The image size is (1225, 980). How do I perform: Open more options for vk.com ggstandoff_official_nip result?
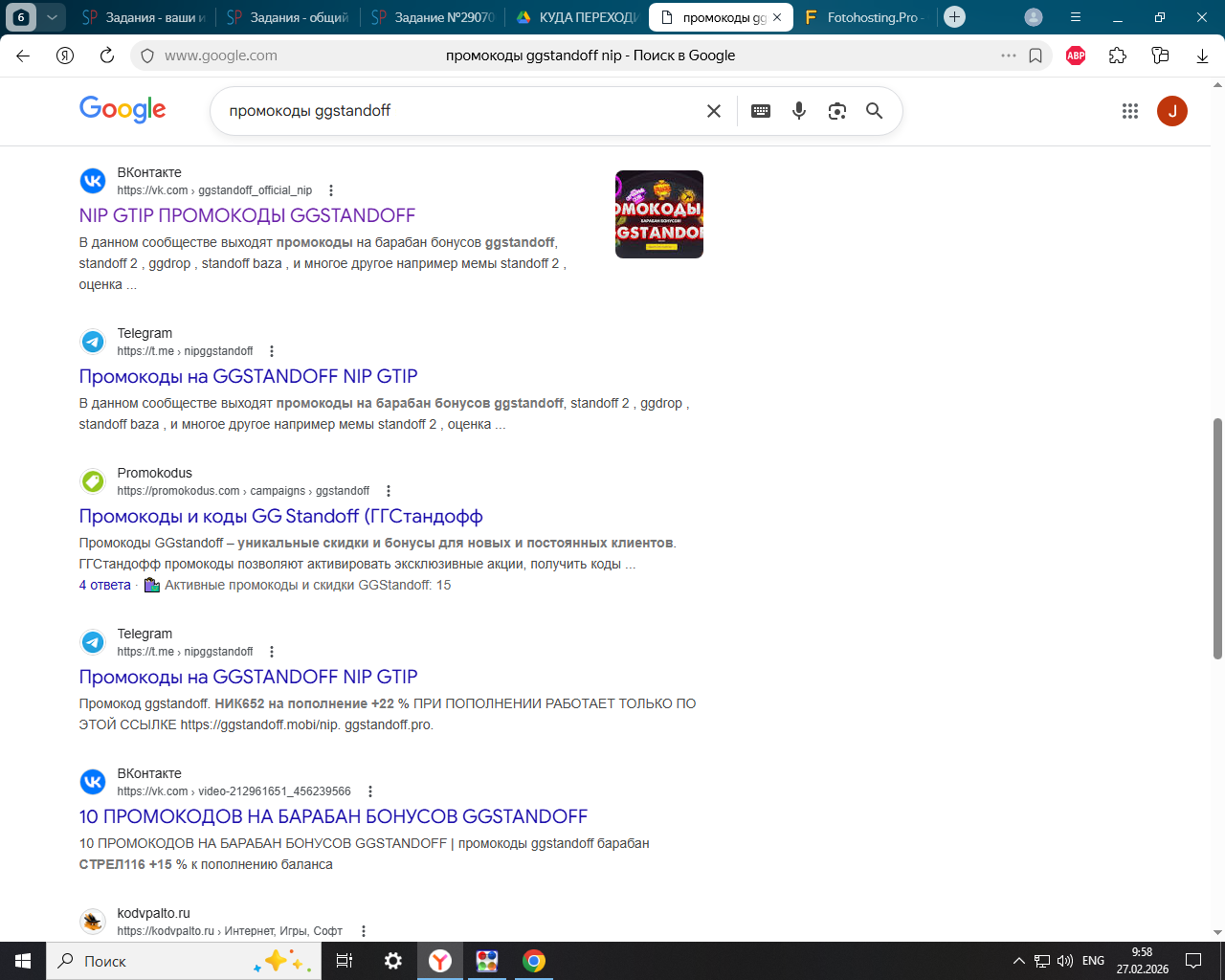[331, 190]
